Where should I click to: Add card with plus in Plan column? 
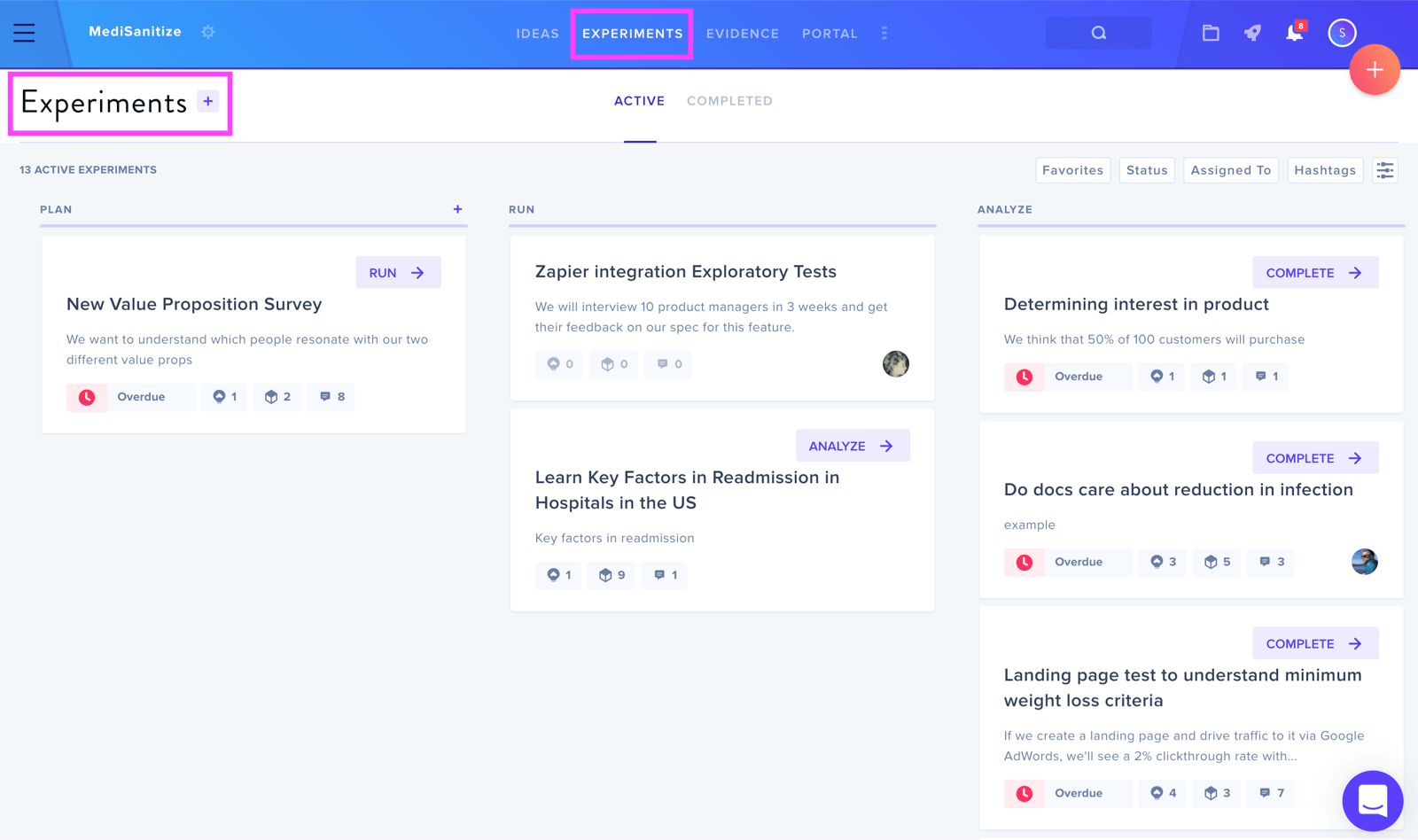click(457, 209)
